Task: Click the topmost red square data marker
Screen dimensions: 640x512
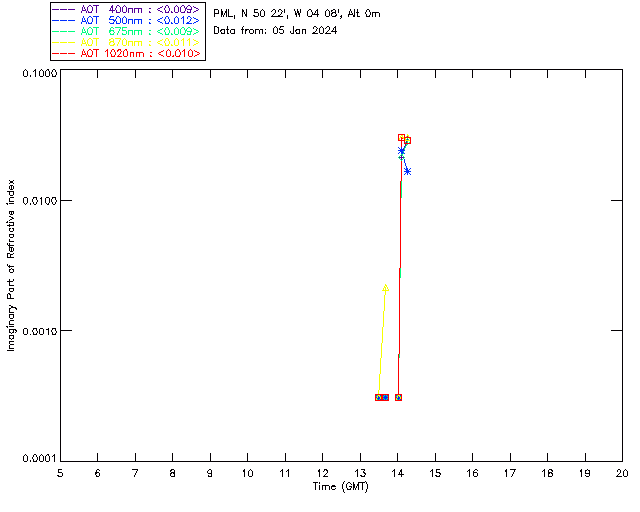Action: point(402,138)
